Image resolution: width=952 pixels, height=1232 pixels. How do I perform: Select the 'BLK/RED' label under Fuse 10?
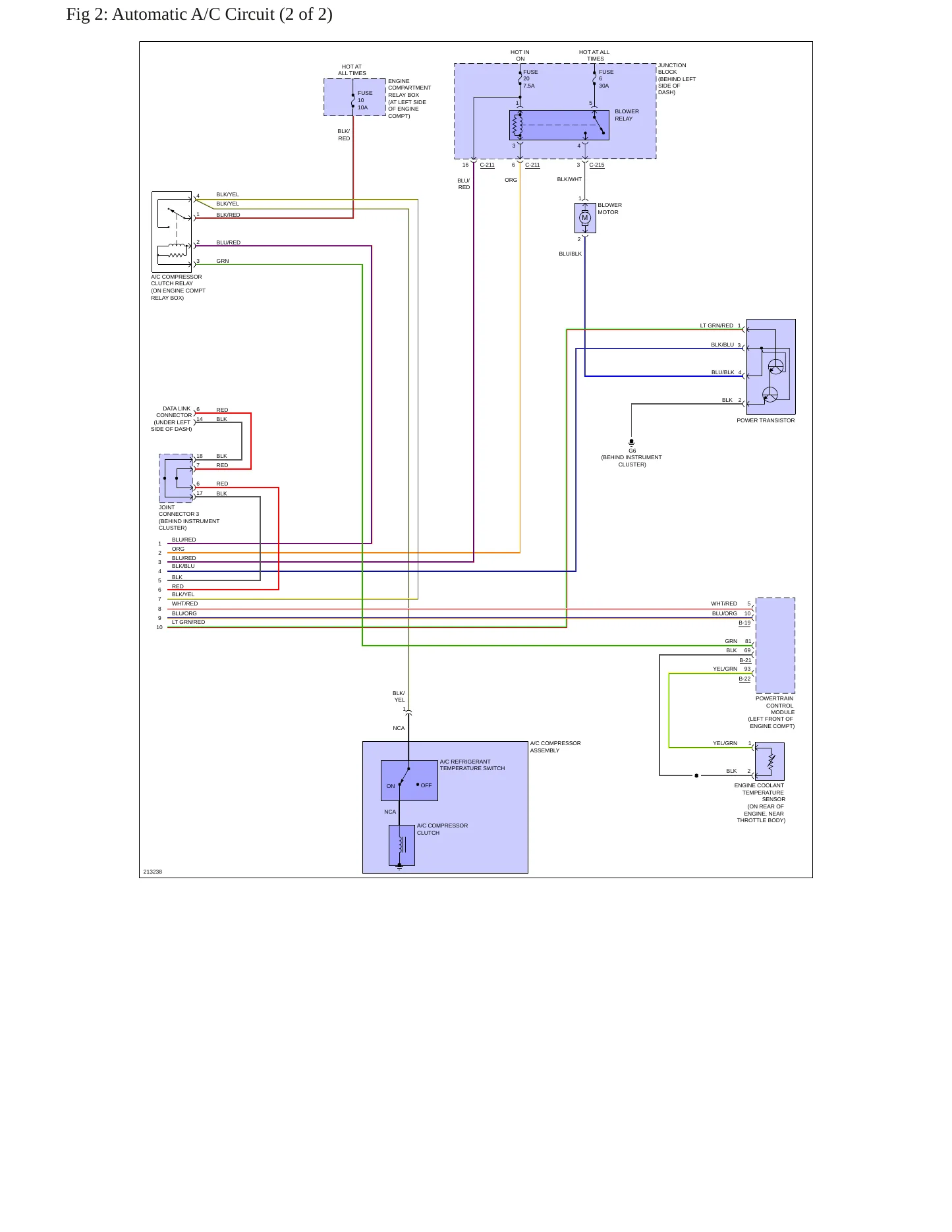point(344,135)
